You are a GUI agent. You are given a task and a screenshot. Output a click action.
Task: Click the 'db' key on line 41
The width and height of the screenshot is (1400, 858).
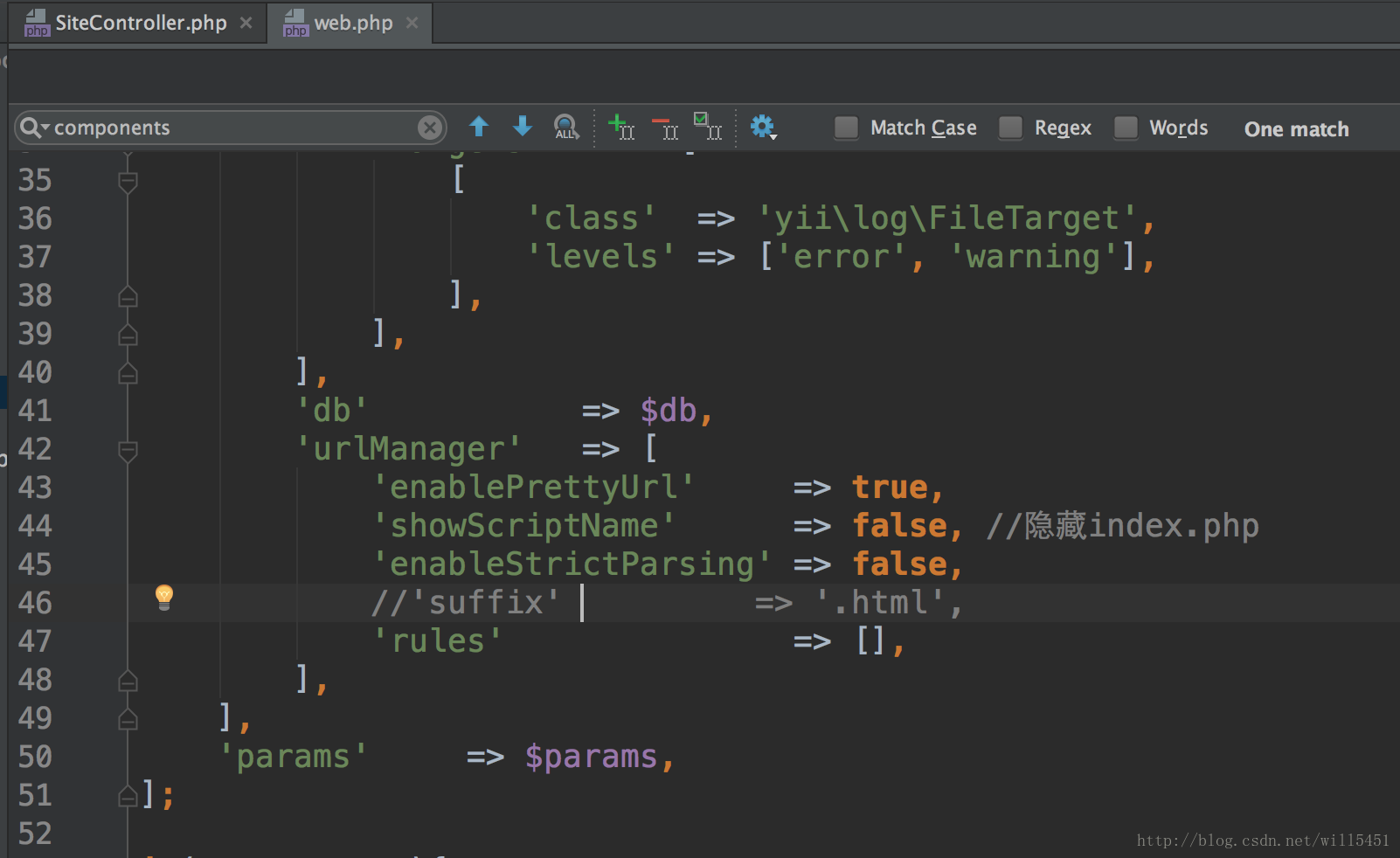point(331,411)
